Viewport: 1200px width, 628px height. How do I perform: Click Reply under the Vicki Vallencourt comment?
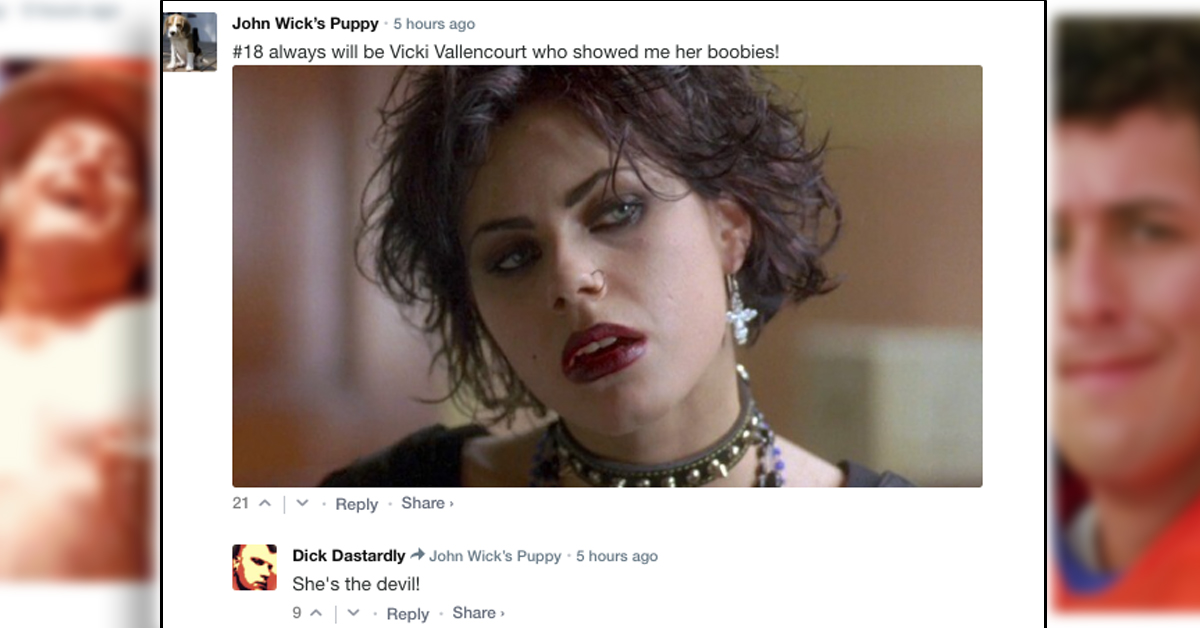click(x=357, y=504)
